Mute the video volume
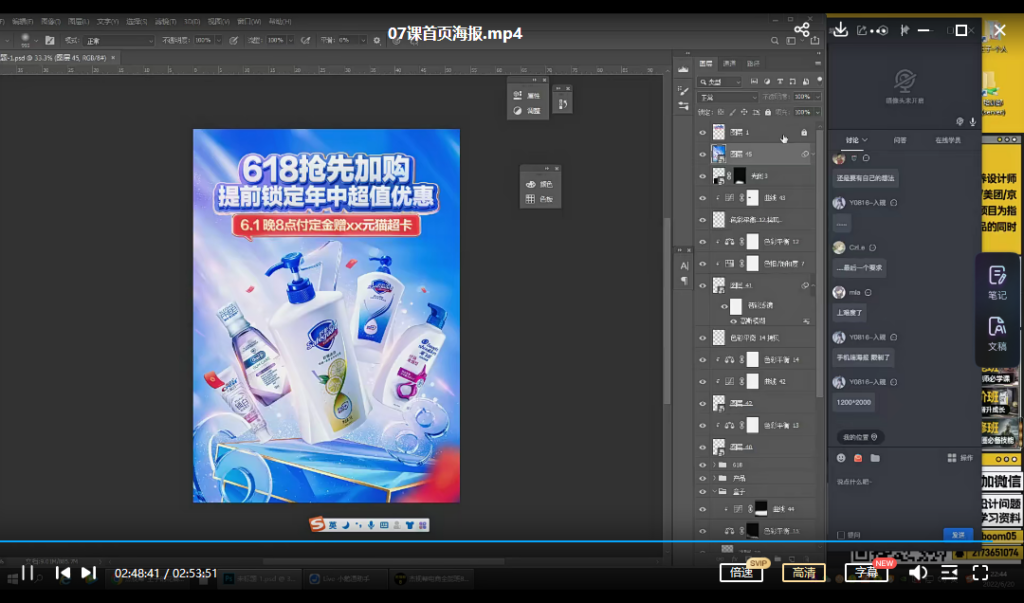The width and height of the screenshot is (1024, 603). coord(918,573)
